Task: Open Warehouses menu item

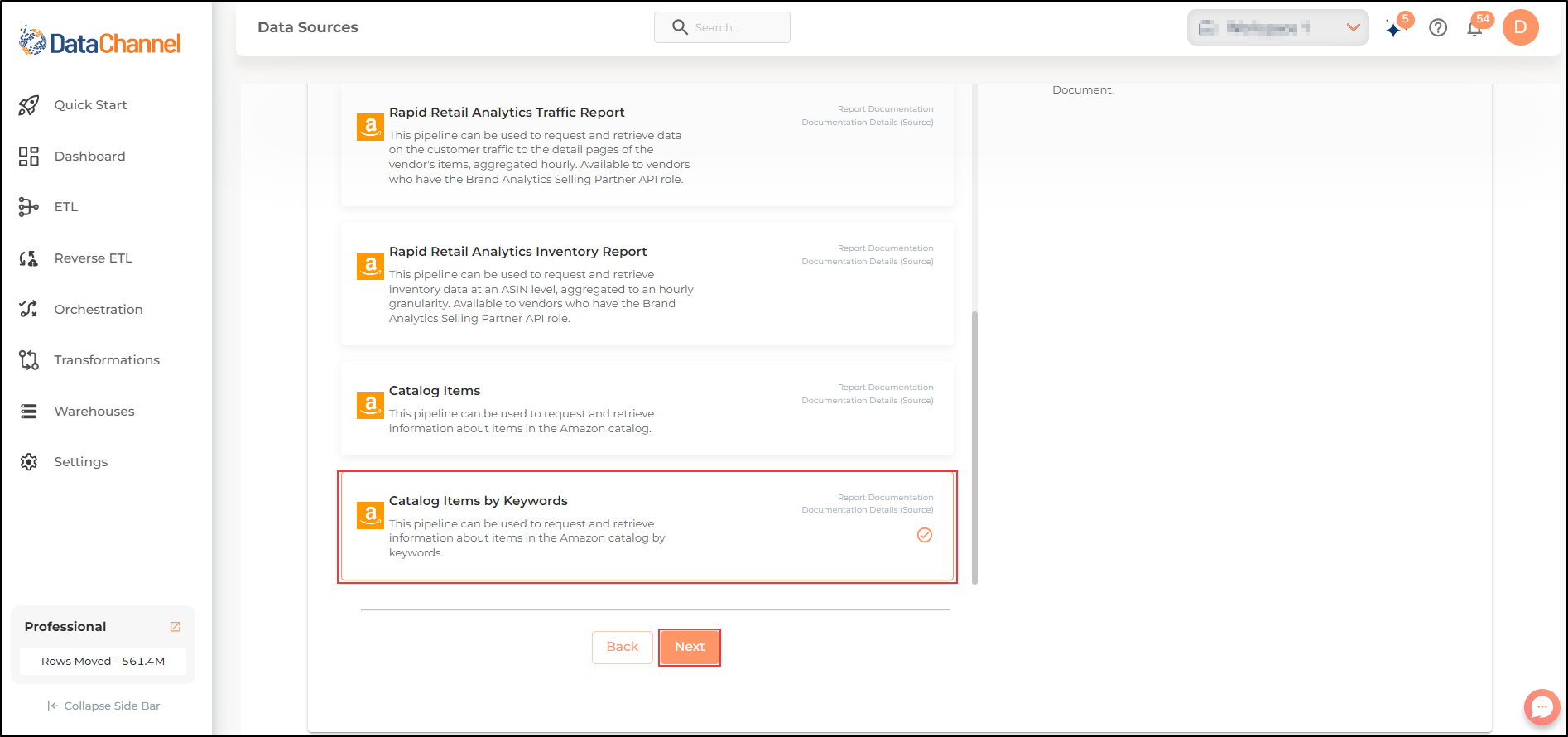Action: point(94,412)
